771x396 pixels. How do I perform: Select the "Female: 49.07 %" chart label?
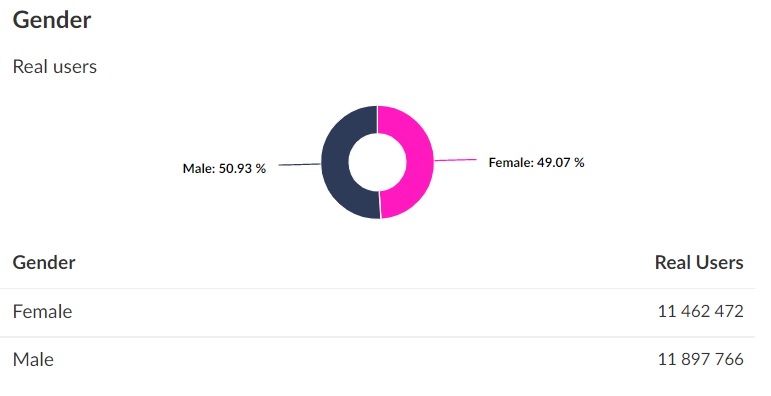click(536, 163)
